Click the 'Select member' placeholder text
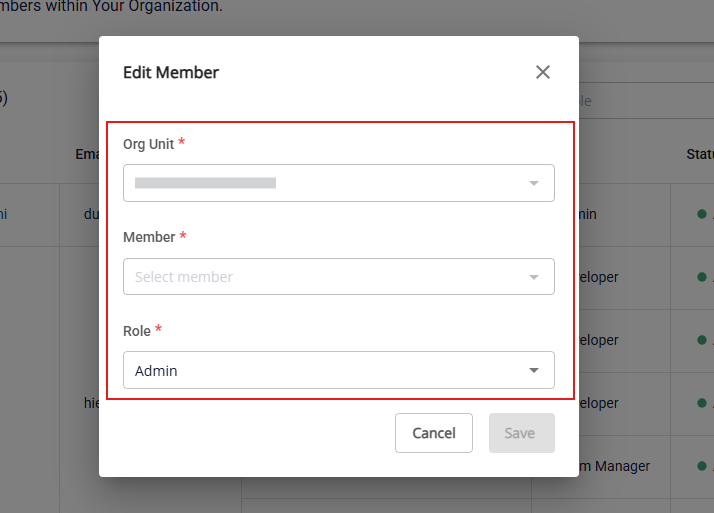Screen dimensions: 714x513 [x=184, y=277]
